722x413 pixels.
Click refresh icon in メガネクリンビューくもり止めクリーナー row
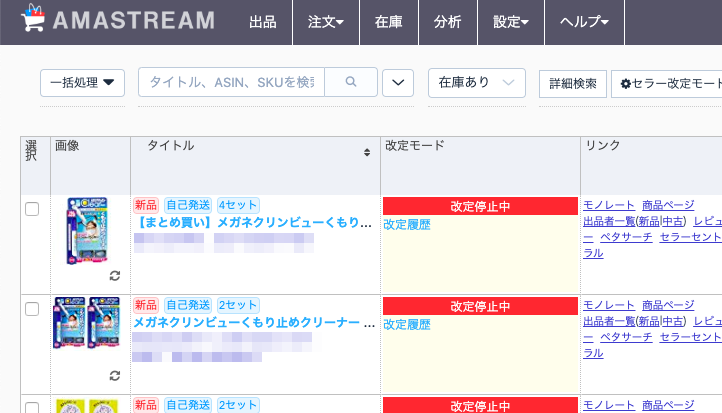point(115,375)
